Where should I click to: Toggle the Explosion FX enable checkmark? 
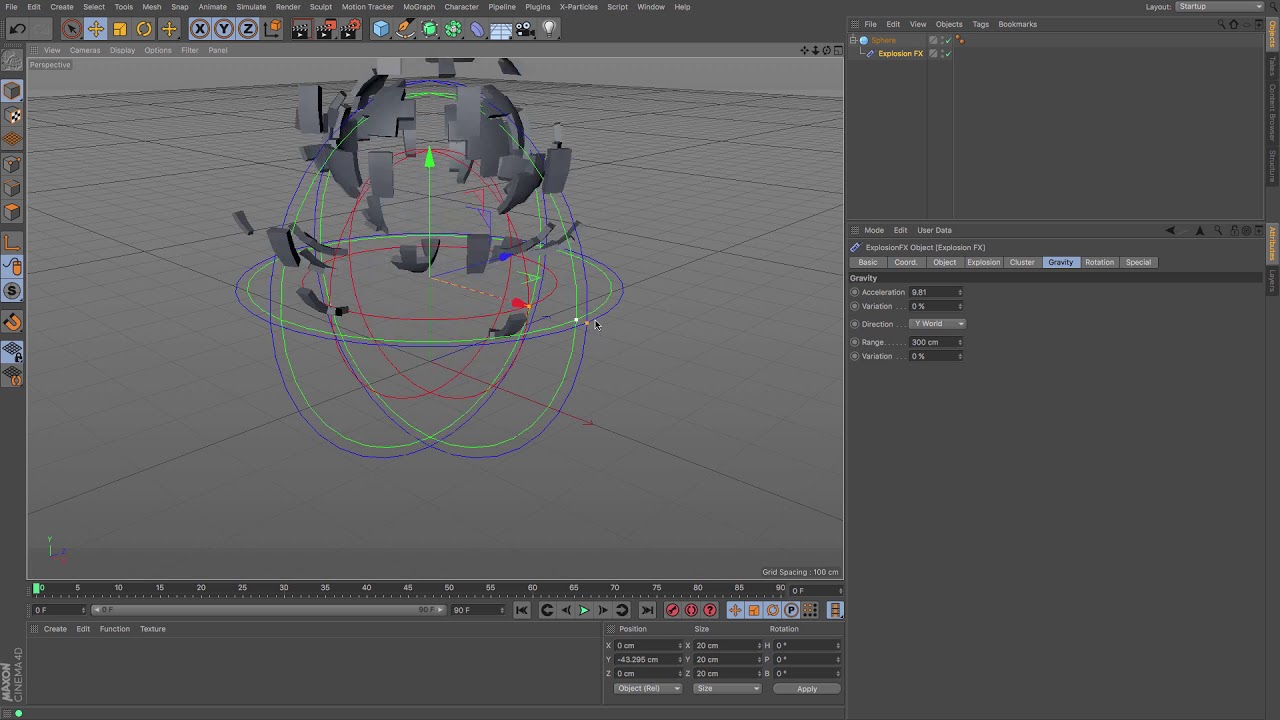(x=947, y=54)
